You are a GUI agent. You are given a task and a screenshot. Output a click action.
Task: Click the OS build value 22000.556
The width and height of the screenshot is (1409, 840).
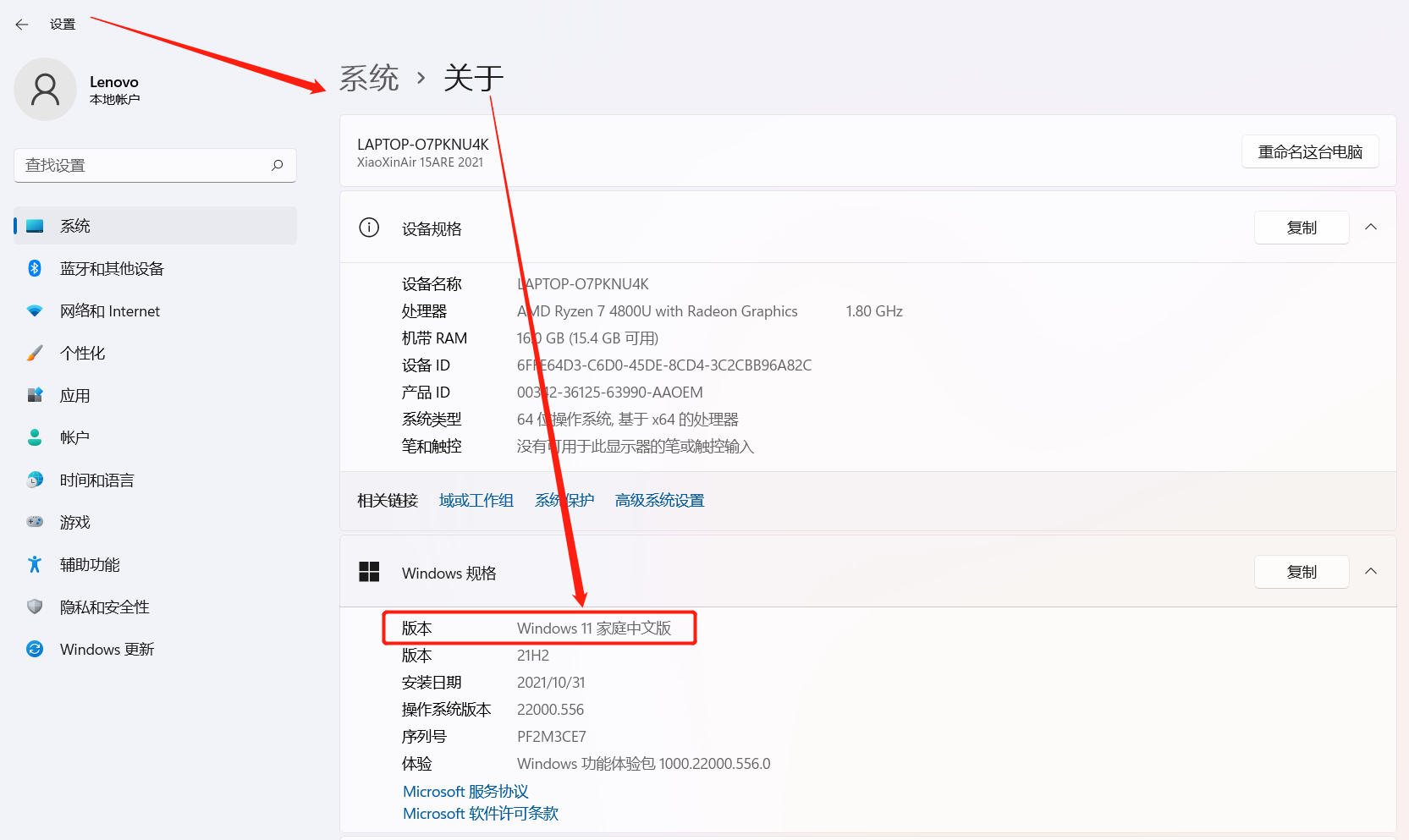[x=551, y=710]
